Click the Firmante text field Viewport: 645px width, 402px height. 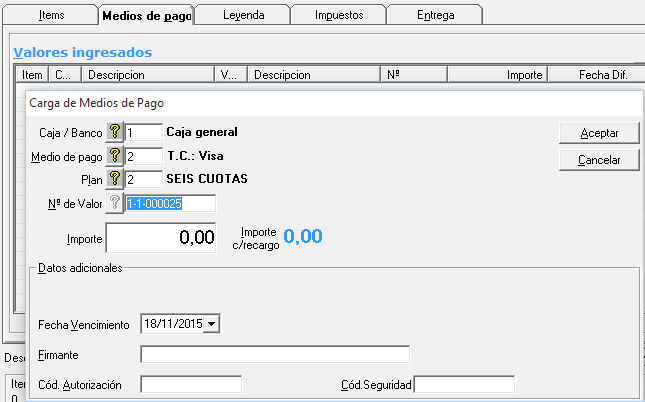(275, 355)
